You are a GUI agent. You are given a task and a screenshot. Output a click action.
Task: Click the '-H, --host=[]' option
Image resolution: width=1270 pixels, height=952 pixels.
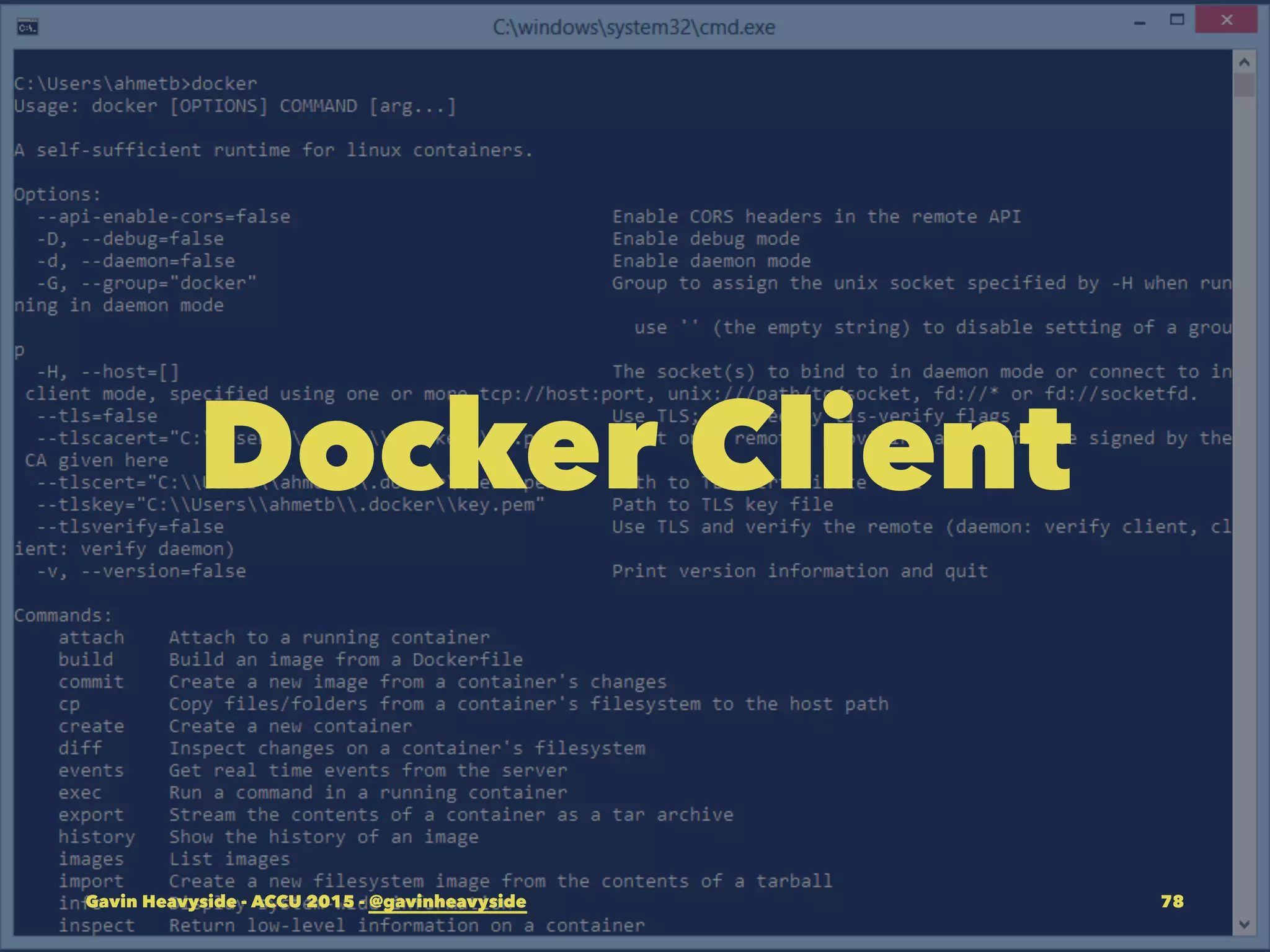(x=108, y=372)
